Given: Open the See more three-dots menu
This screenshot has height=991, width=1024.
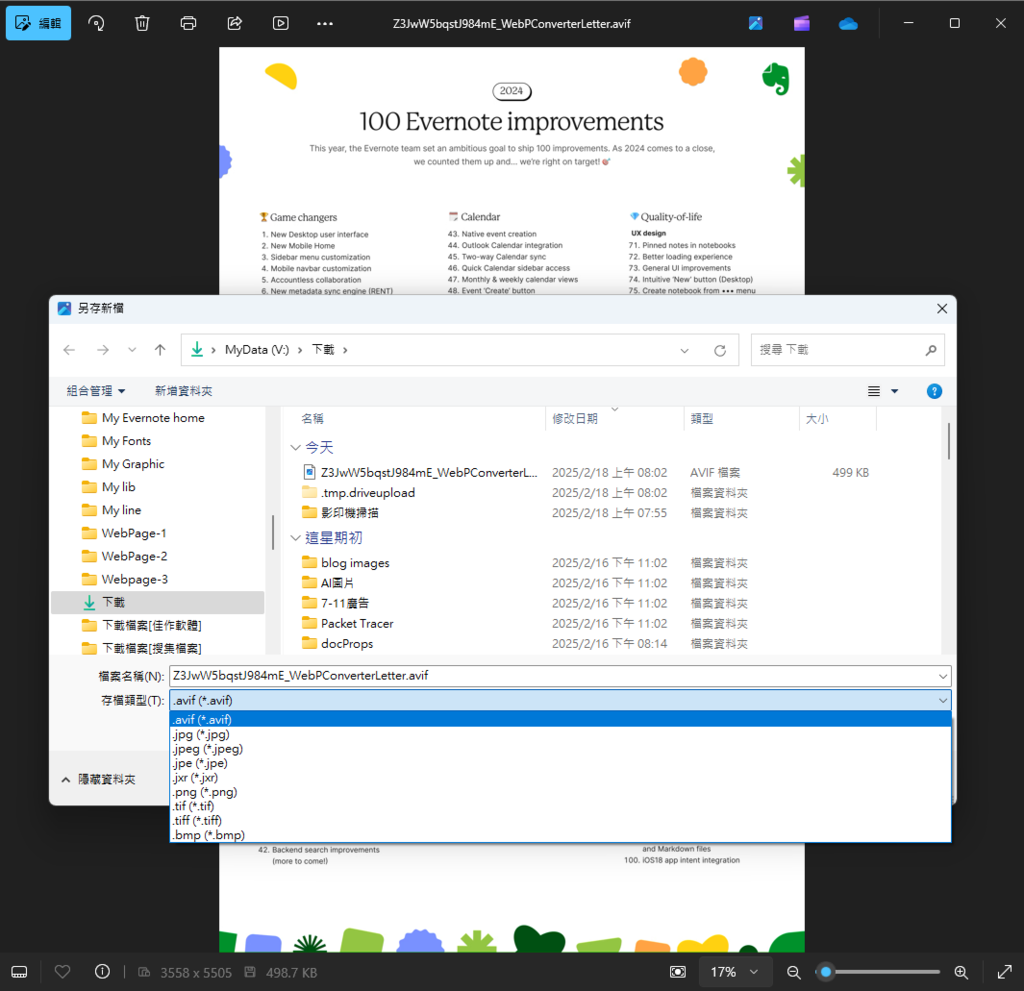Looking at the screenshot, I should (x=325, y=24).
